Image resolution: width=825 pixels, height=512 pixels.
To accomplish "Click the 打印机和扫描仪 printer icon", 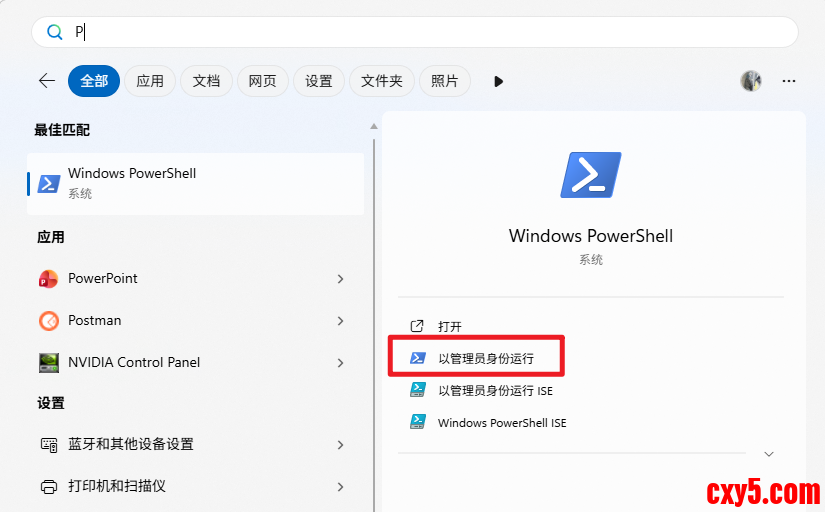I will [49, 487].
